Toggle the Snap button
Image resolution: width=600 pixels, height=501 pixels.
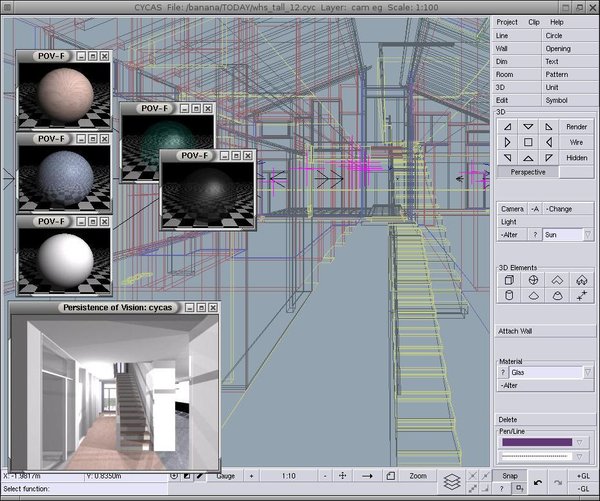(x=510, y=476)
